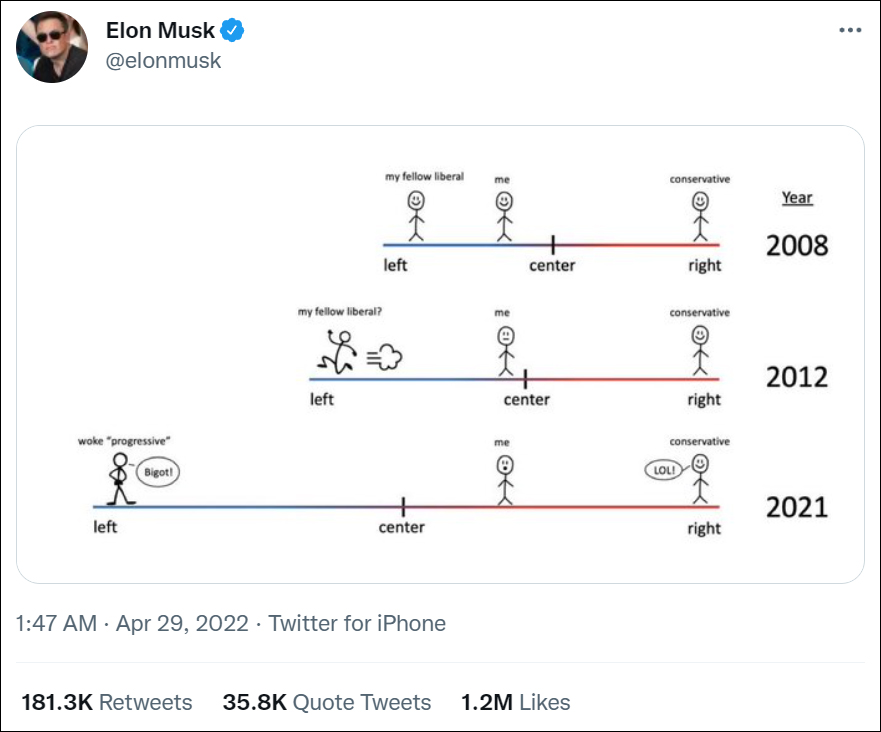The image size is (881, 732).
Task: Click the "me" stick figure in 2008 row
Action: pyautogui.click(x=504, y=216)
